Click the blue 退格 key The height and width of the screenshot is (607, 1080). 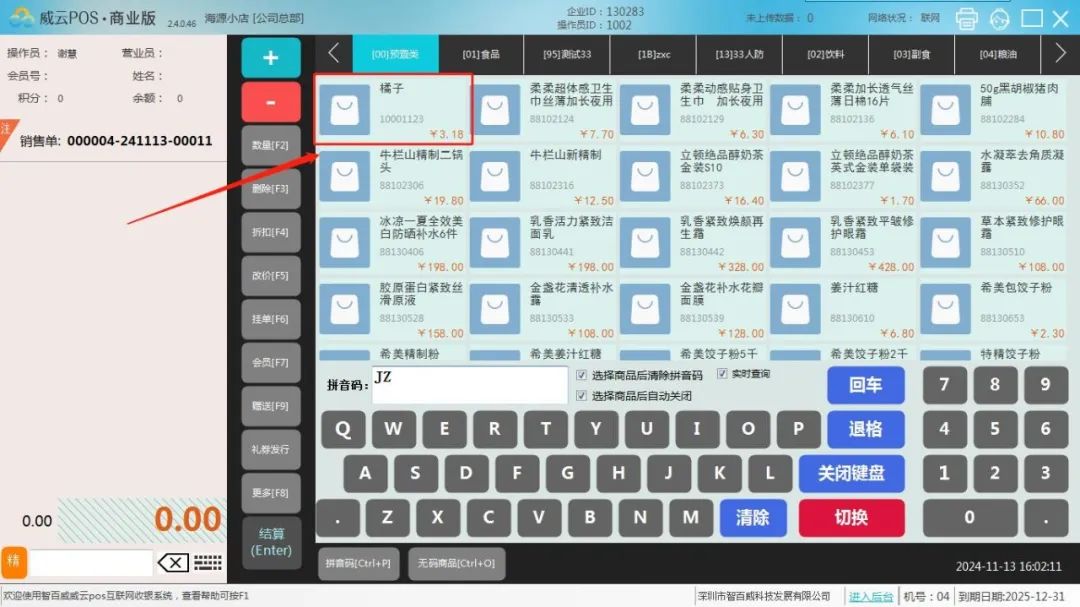click(x=865, y=429)
